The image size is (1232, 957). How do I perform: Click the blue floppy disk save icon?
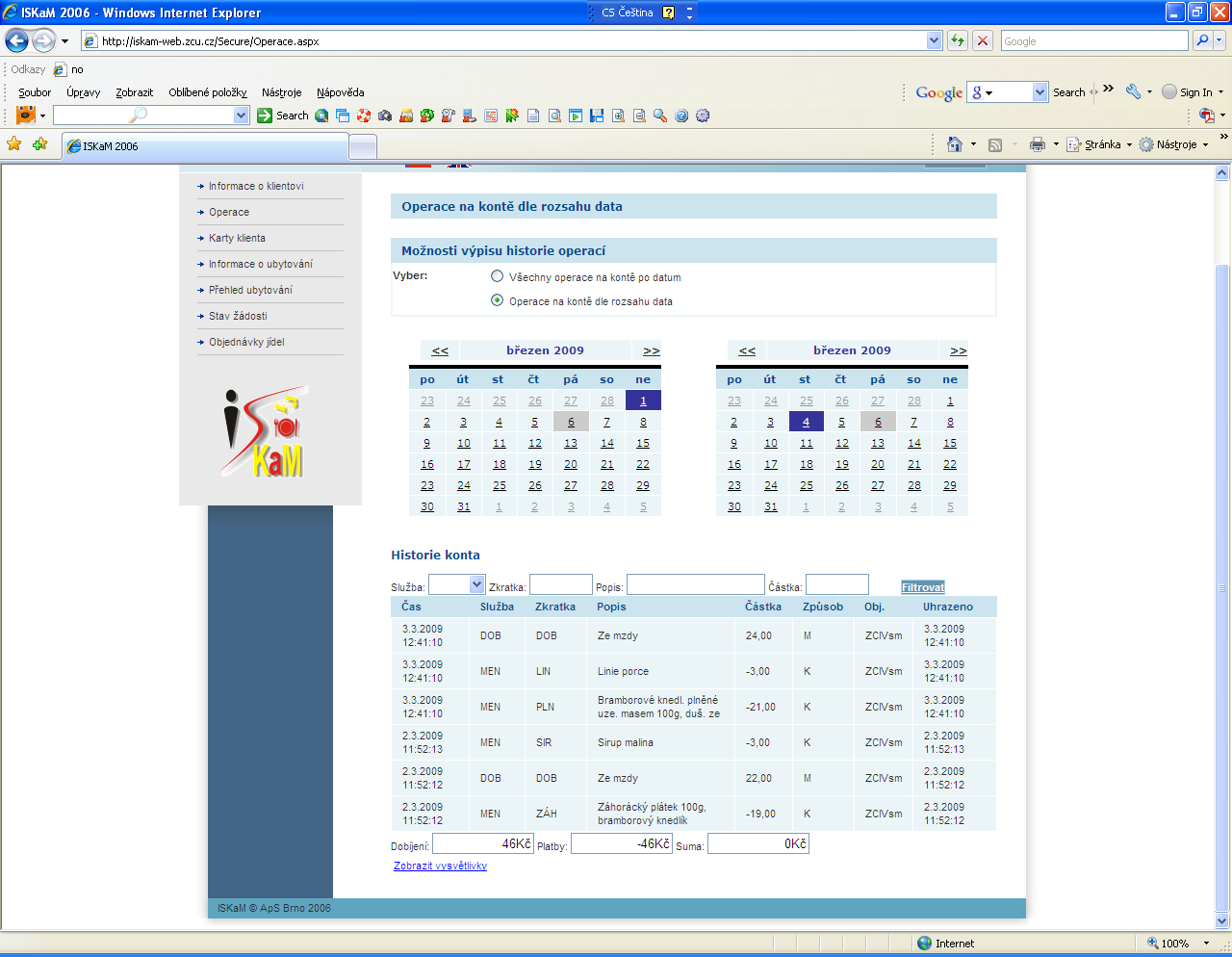click(x=597, y=116)
